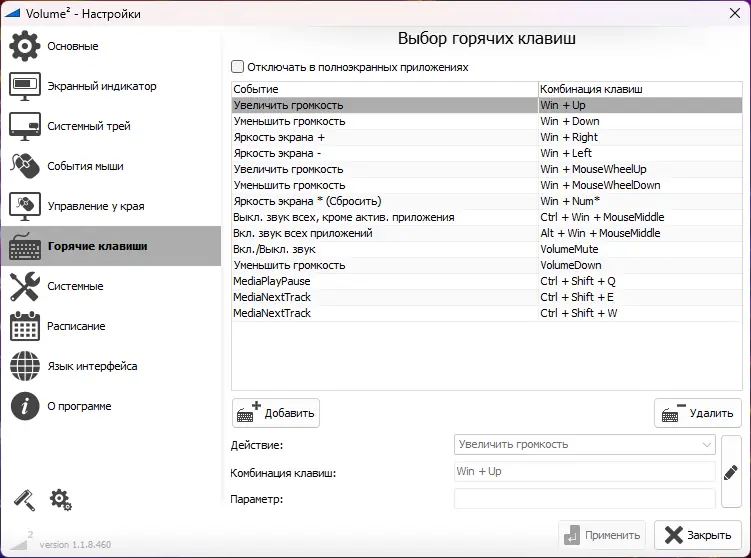Click the calendar icon for Расписание

tap(24, 326)
